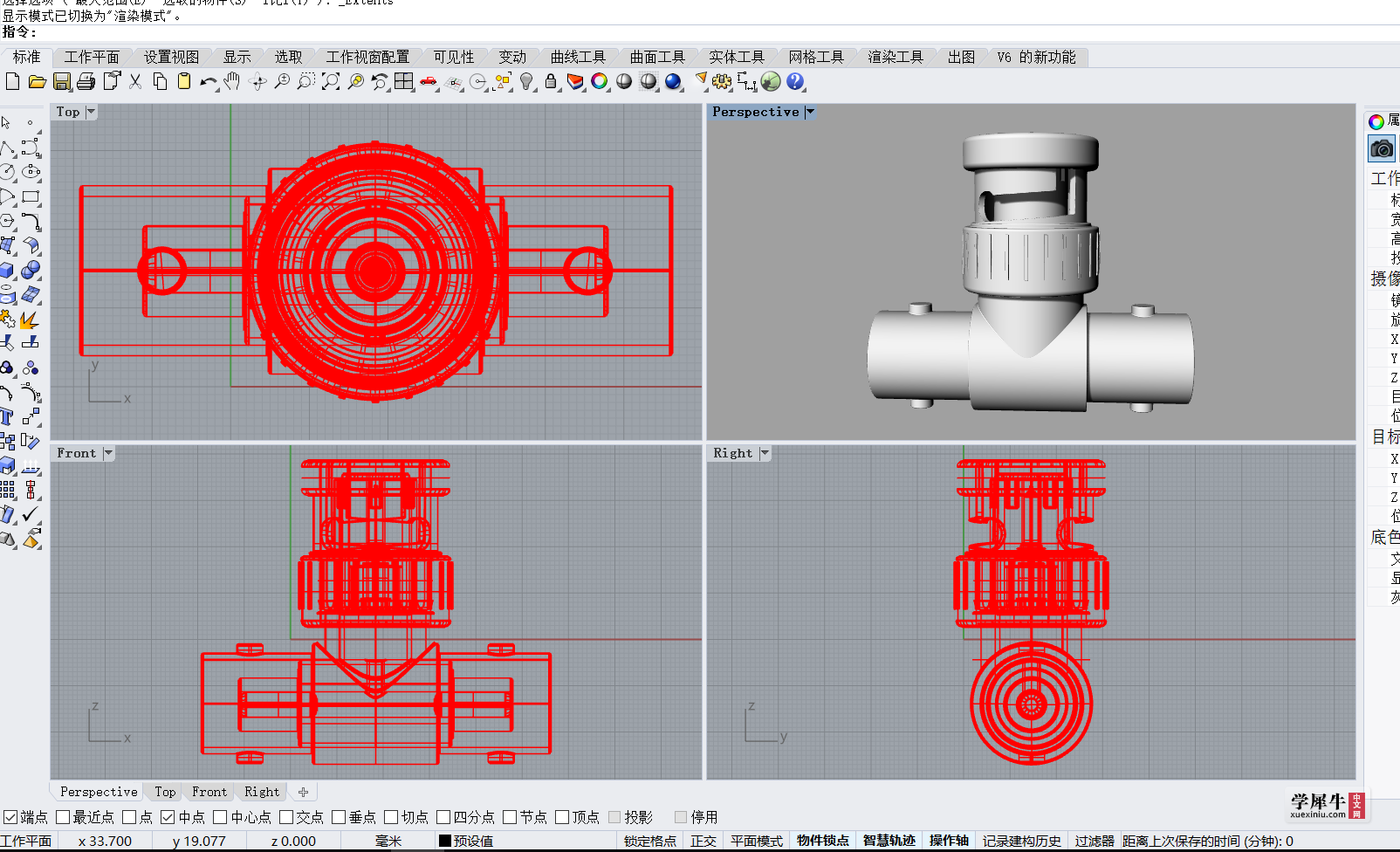Click the command prompt input field

[700, 32]
